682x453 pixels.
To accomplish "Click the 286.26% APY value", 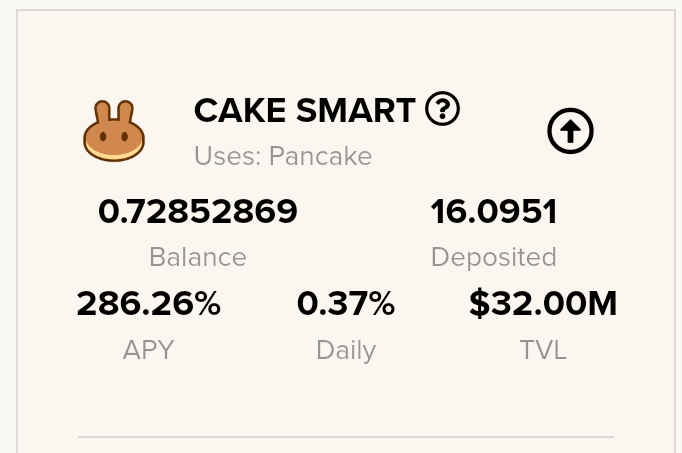I will [148, 303].
